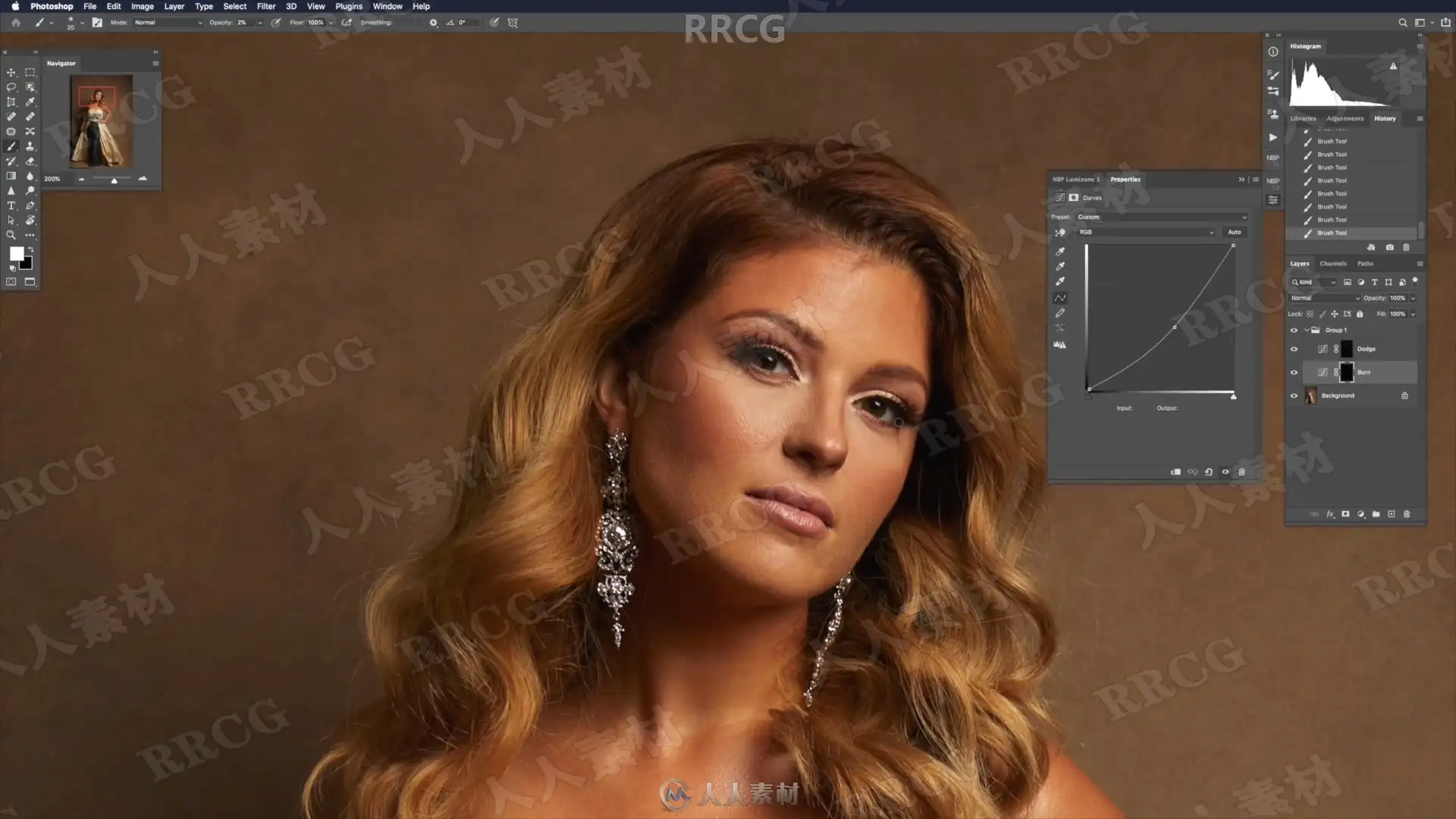Select the Gradient tool
Image resolution: width=1456 pixels, height=819 pixels.
click(11, 176)
